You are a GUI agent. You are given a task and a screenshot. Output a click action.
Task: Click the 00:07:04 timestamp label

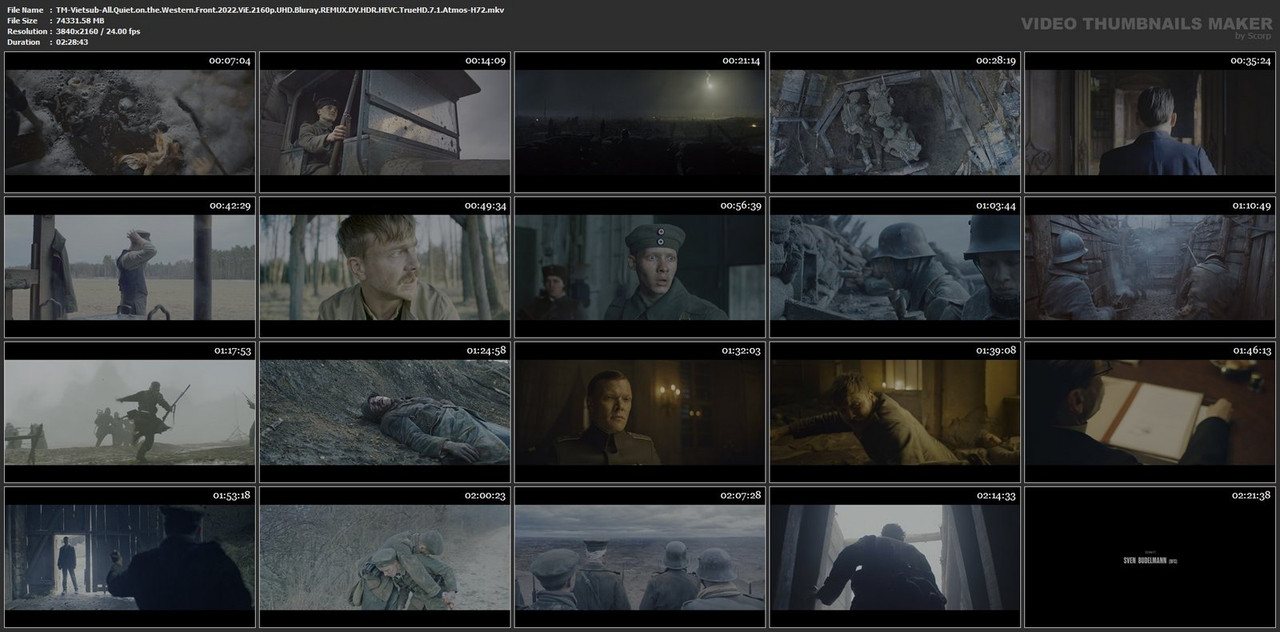[x=230, y=61]
